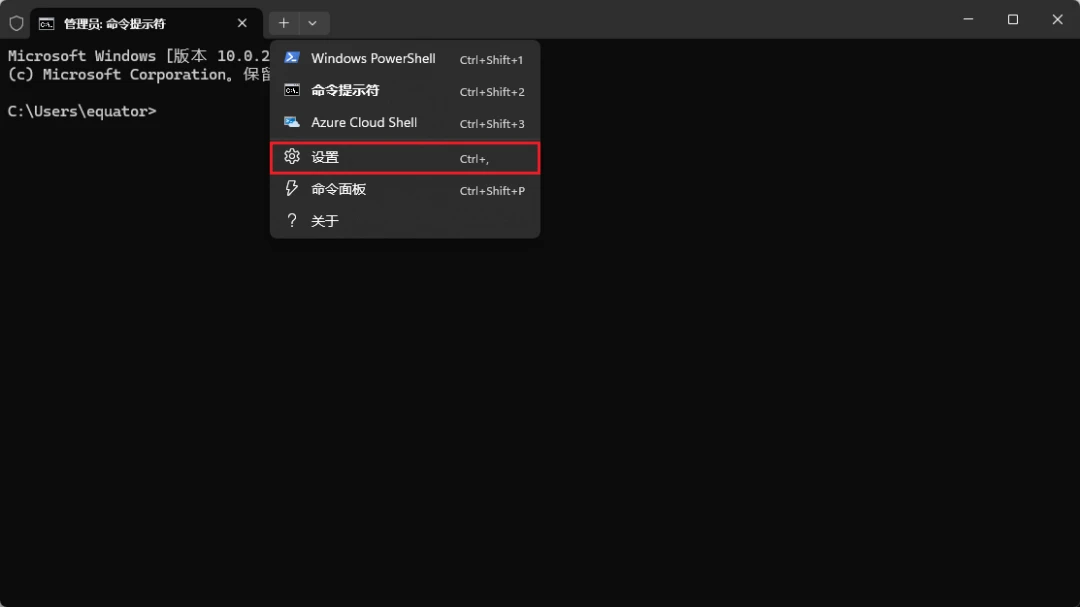
Task: Open Azure Cloud Shell profile
Action: [405, 123]
